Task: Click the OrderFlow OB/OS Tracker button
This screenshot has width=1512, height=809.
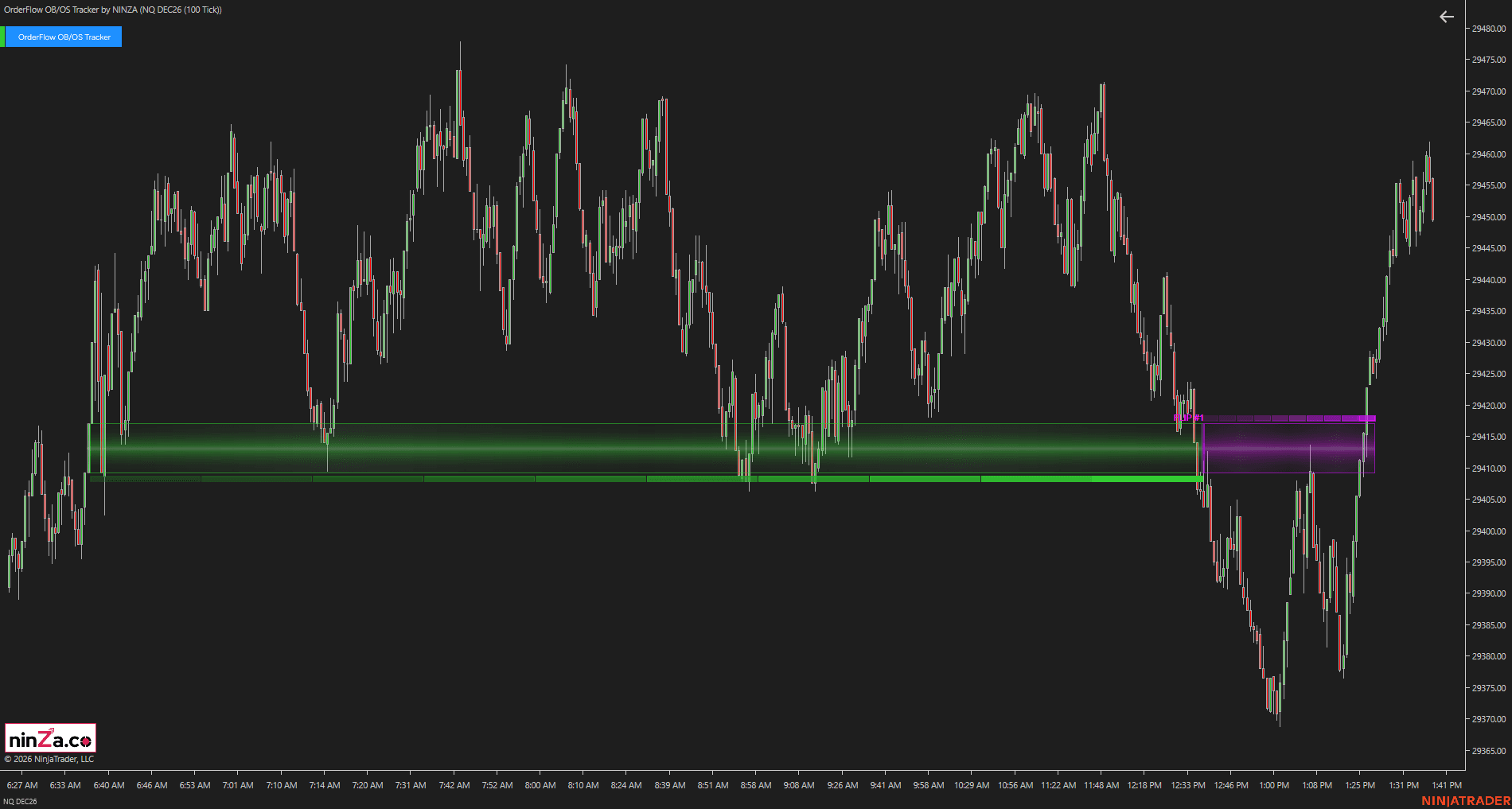Action: (64, 37)
